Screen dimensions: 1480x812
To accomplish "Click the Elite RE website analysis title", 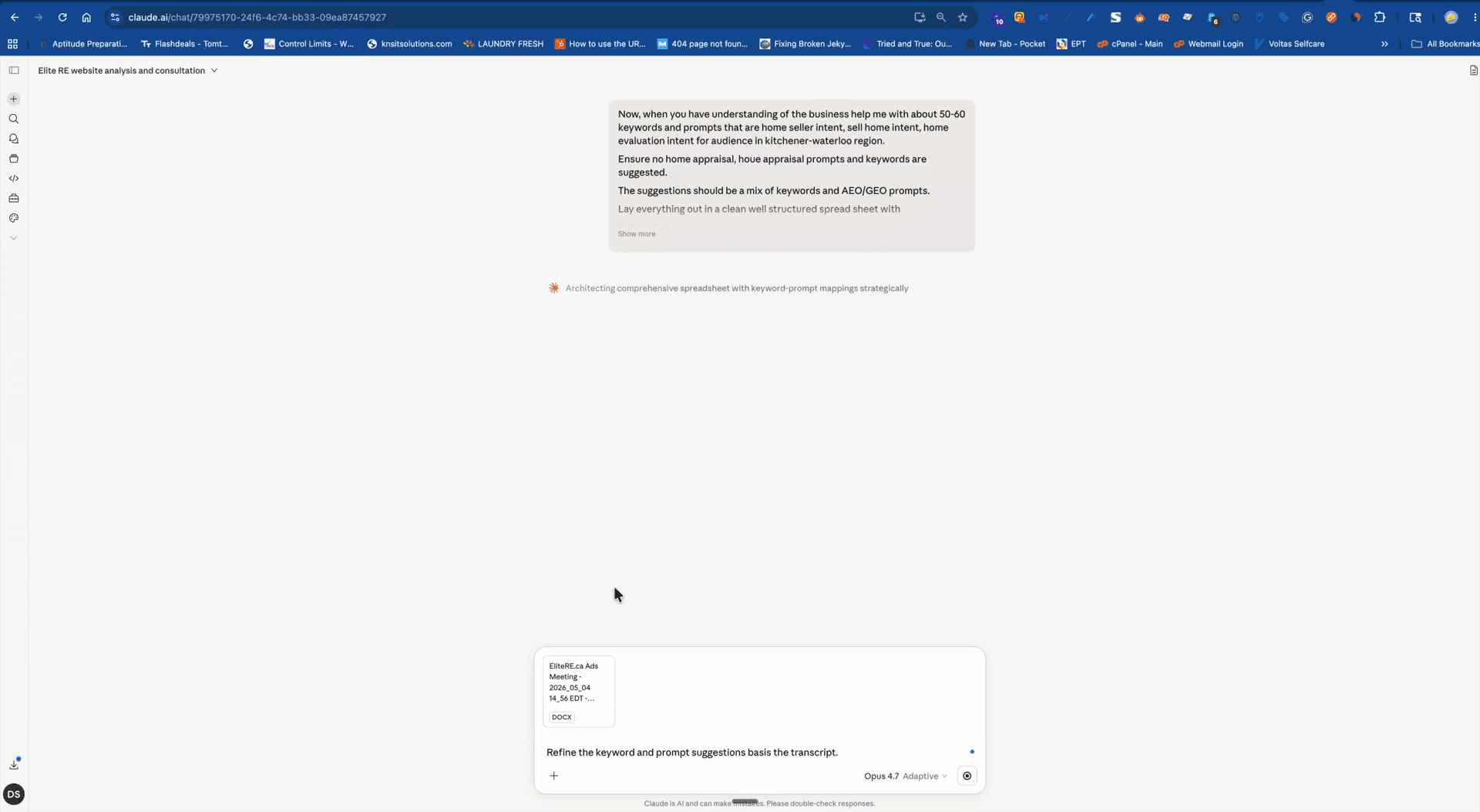I will point(121,70).
